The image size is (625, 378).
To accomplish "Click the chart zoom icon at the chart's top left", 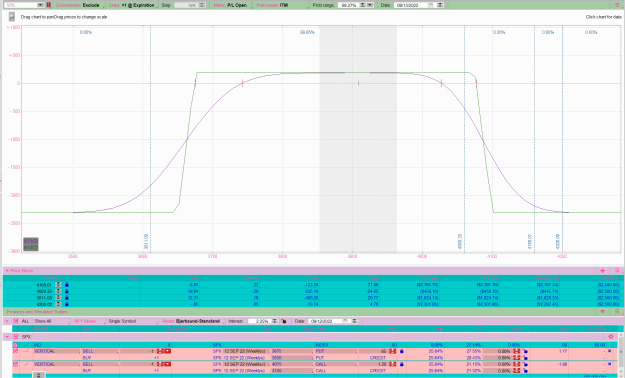I will tap(12, 17).
